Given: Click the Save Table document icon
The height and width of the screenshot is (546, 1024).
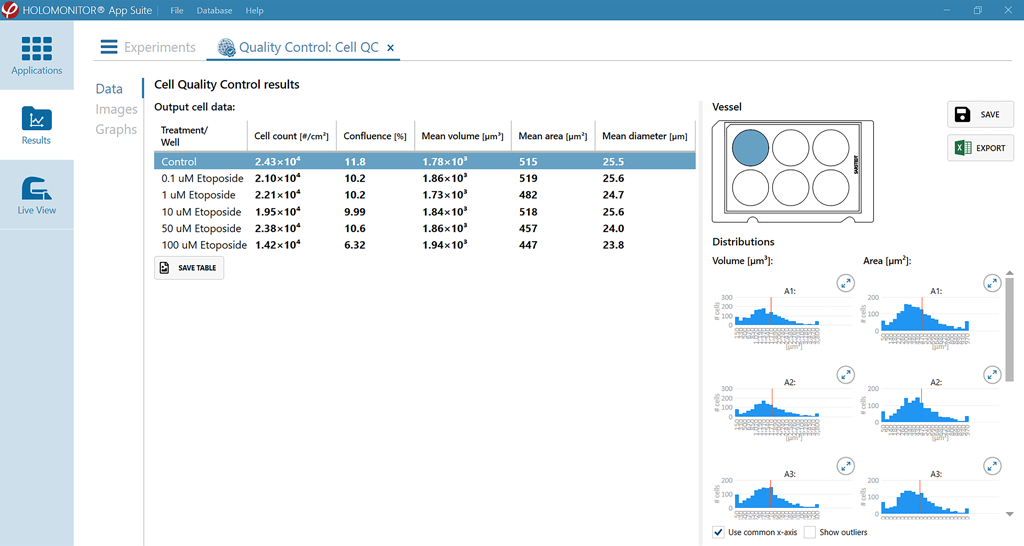Looking at the screenshot, I should [165, 268].
